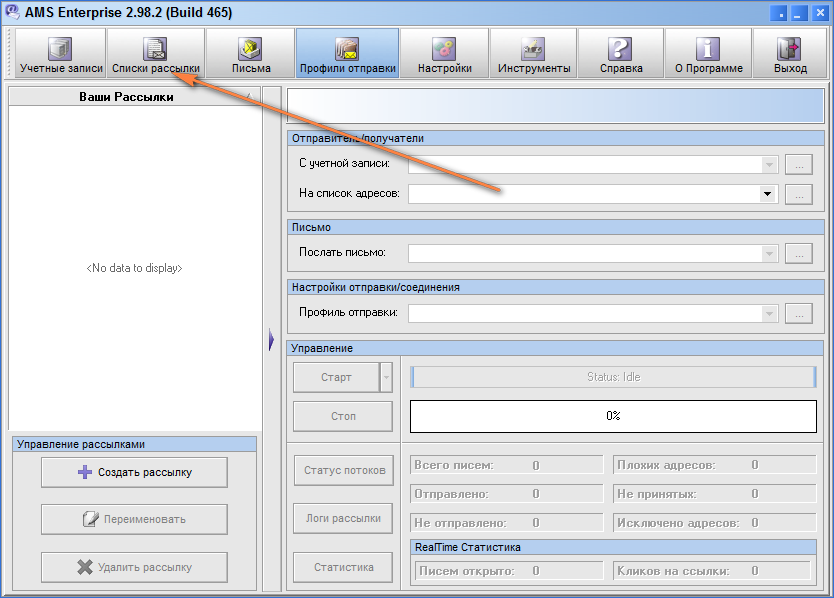Viewport: 834px width, 598px height.
Task: Click the Отправитель/получатели section header
Action: [555, 138]
